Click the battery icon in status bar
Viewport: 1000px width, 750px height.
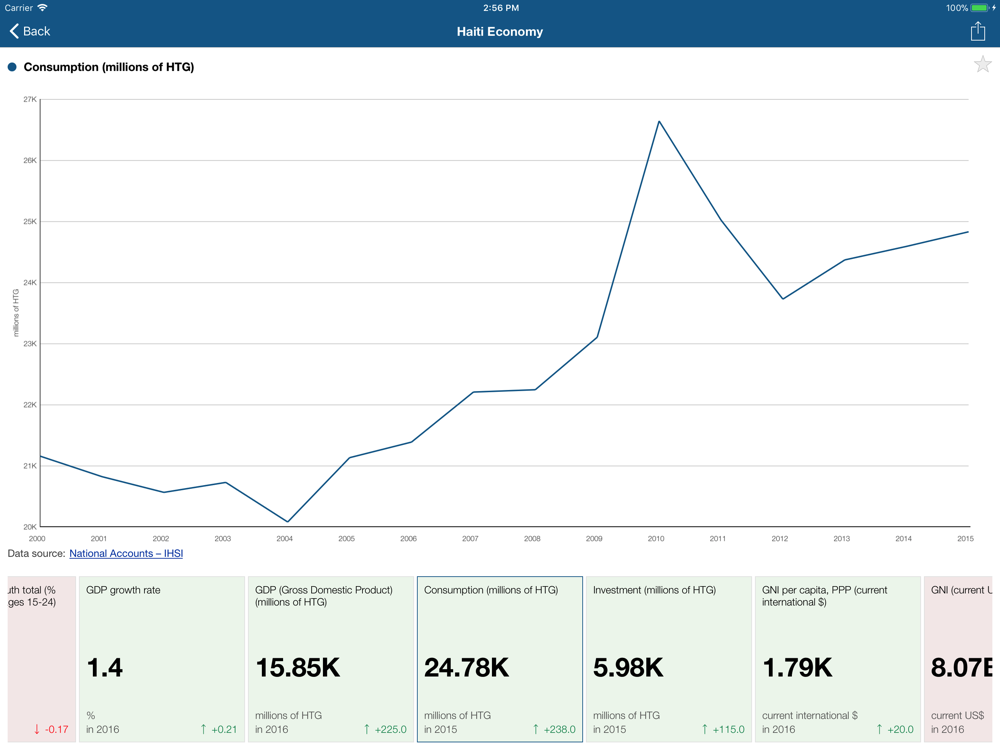(981, 8)
